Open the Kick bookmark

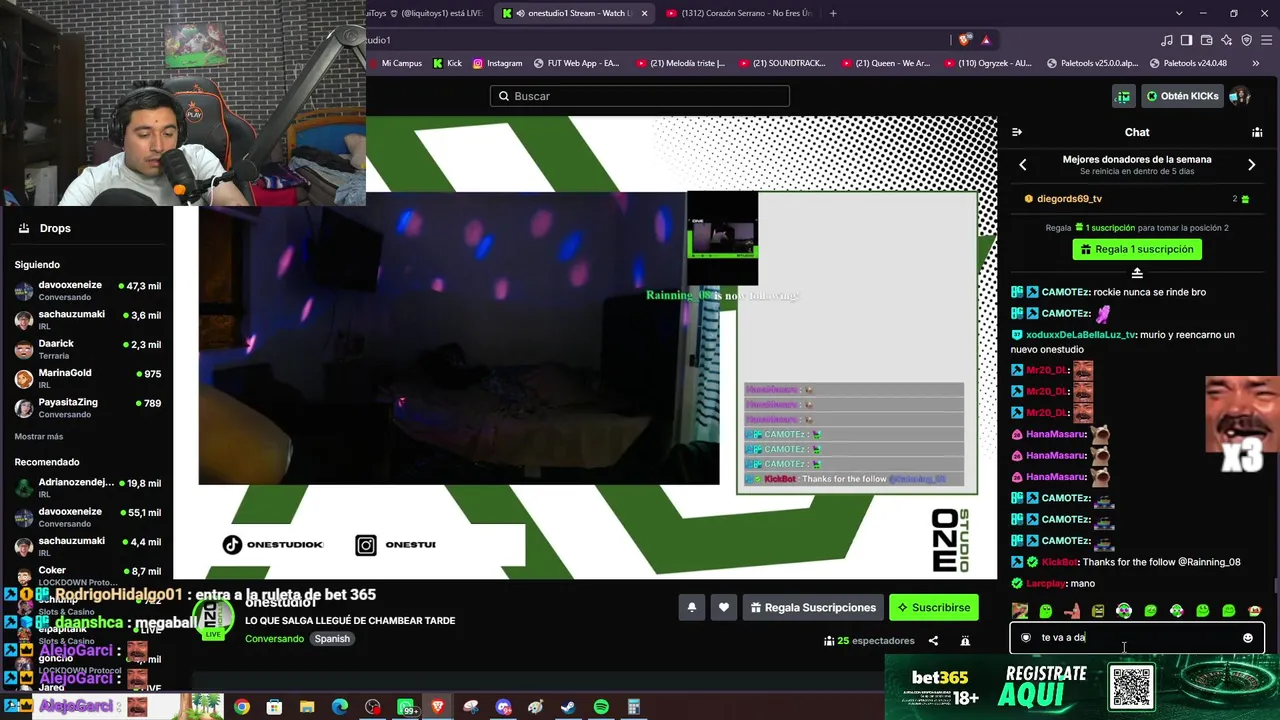(x=447, y=63)
